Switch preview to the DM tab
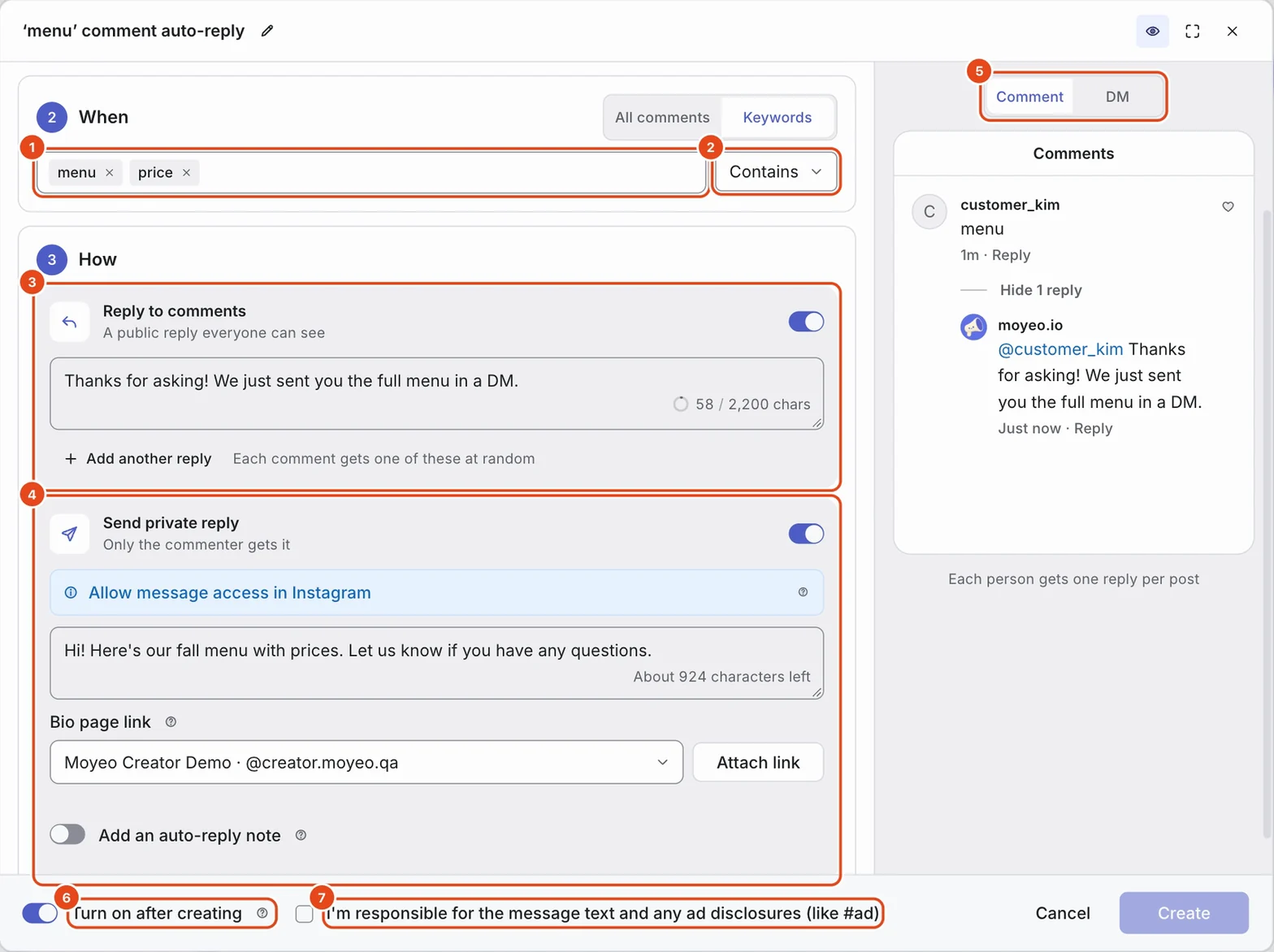This screenshot has width=1274, height=952. click(1117, 97)
